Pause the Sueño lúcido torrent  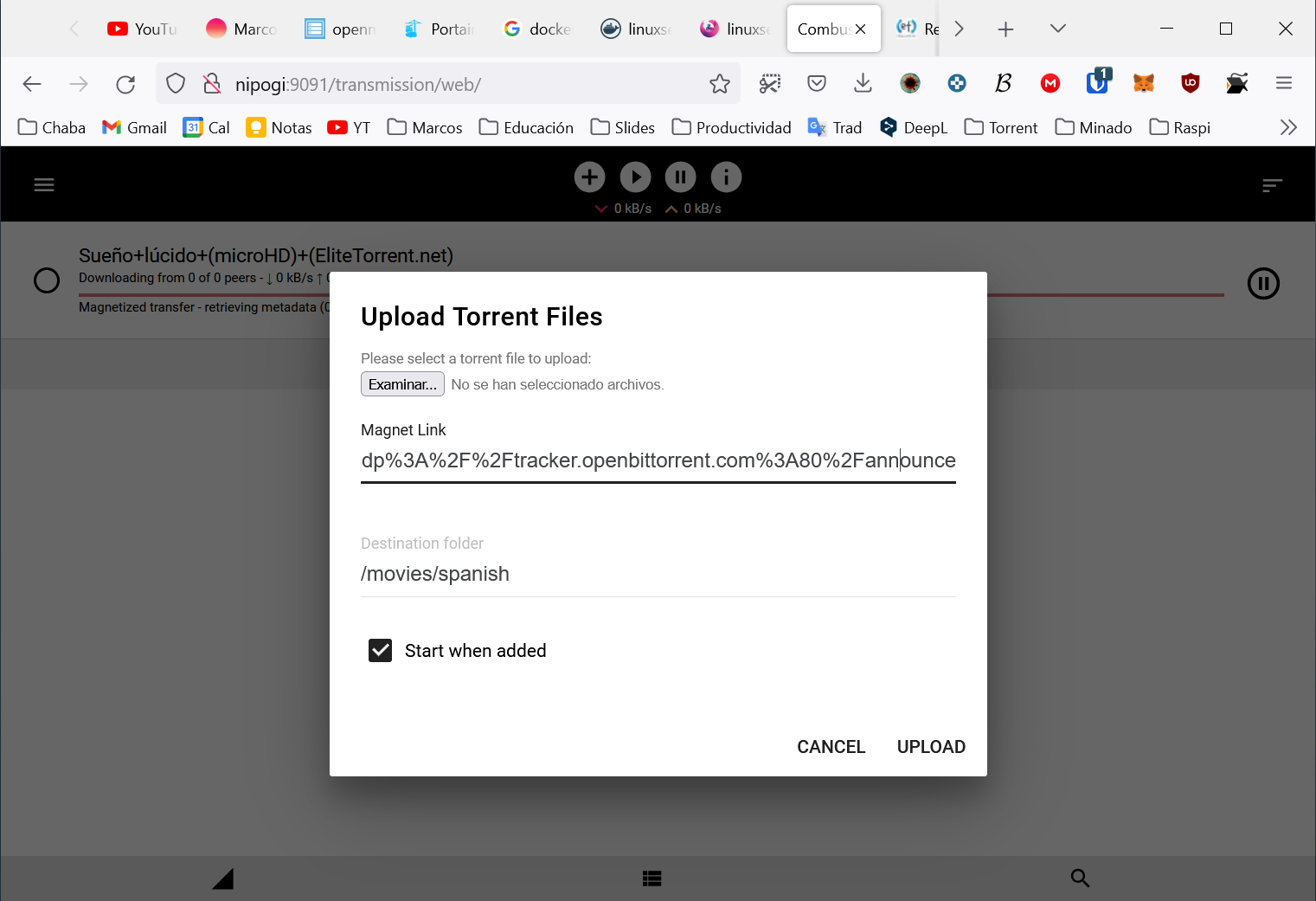(x=1263, y=283)
